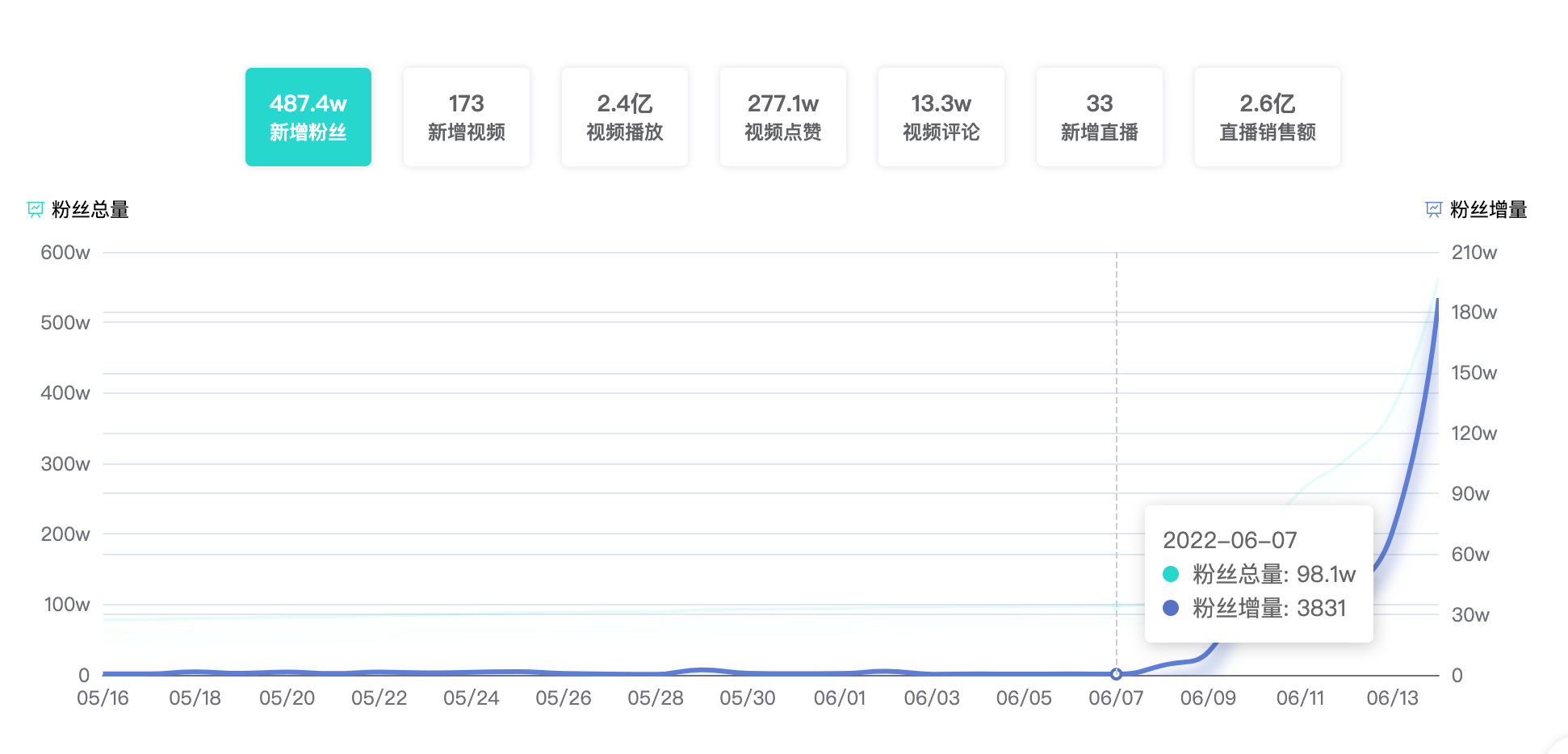Click x-axis label 05/24
Viewport: 1568px width, 754px height.
[x=471, y=698]
